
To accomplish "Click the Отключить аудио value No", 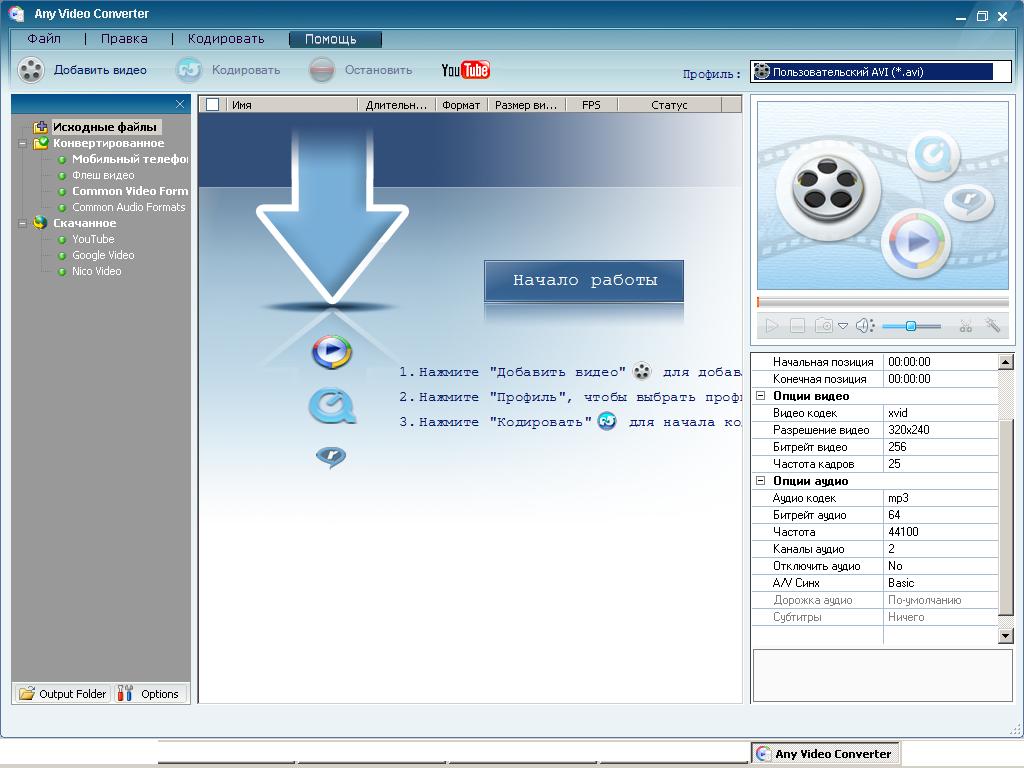I will (x=940, y=566).
